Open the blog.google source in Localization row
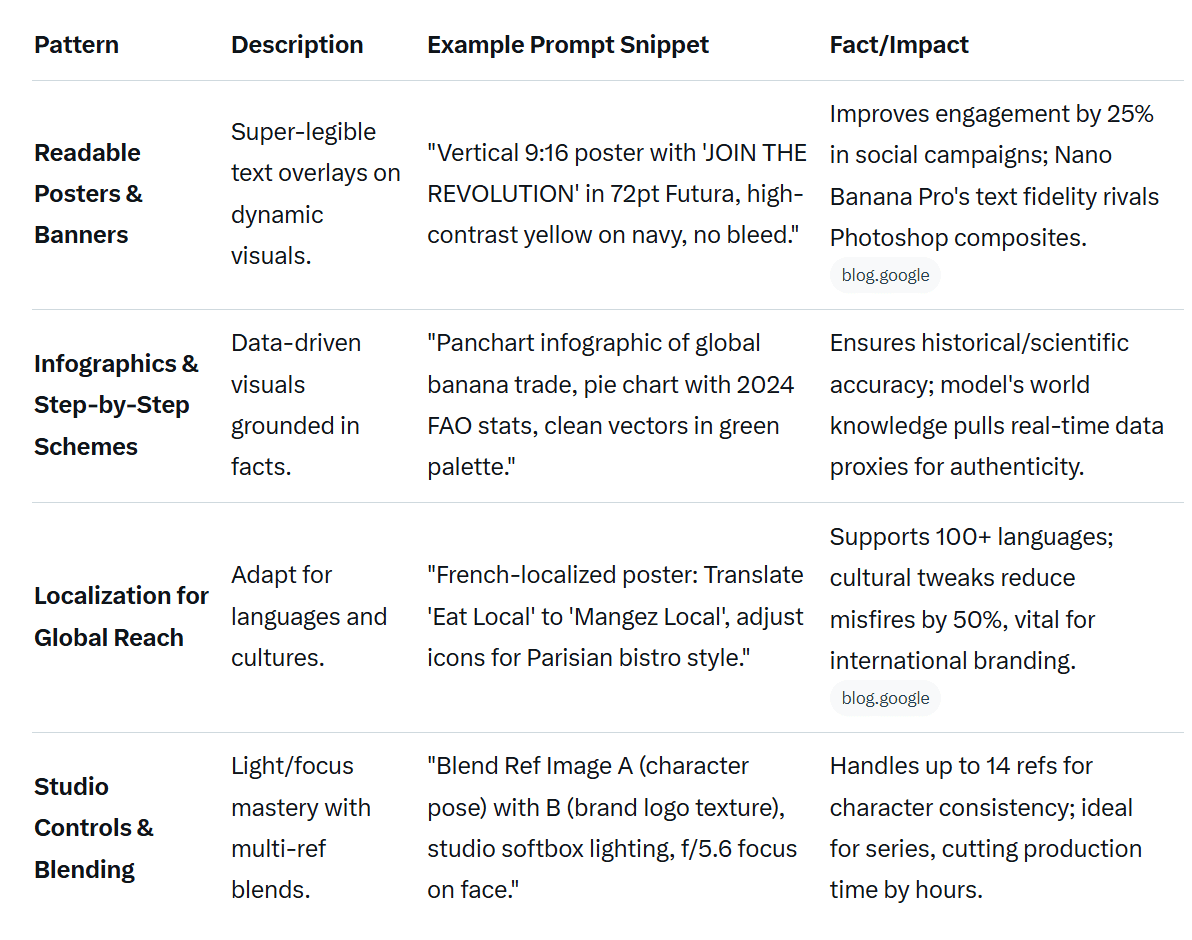 885,698
